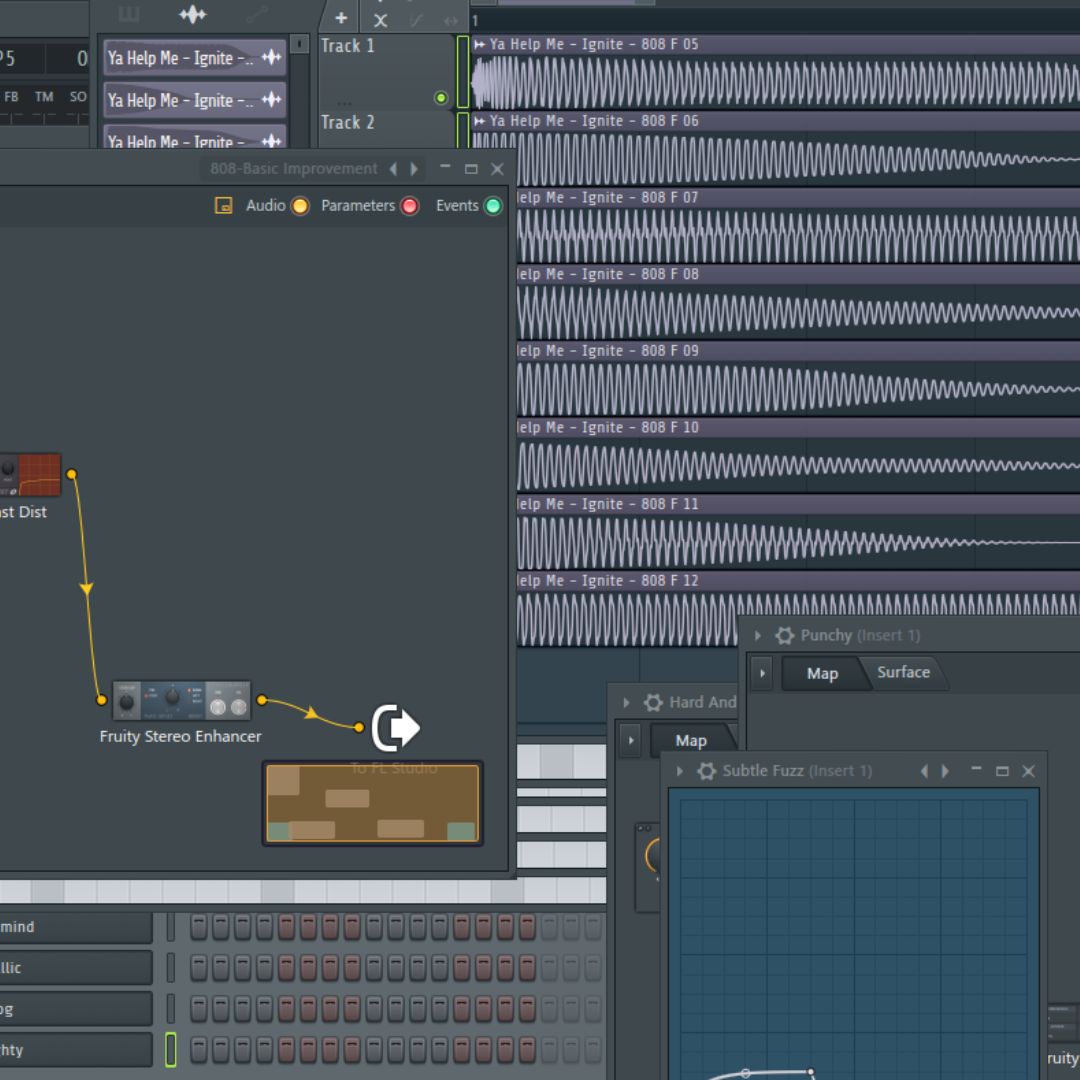Toggle the Parameters connections display
1080x1080 pixels.
pos(409,206)
